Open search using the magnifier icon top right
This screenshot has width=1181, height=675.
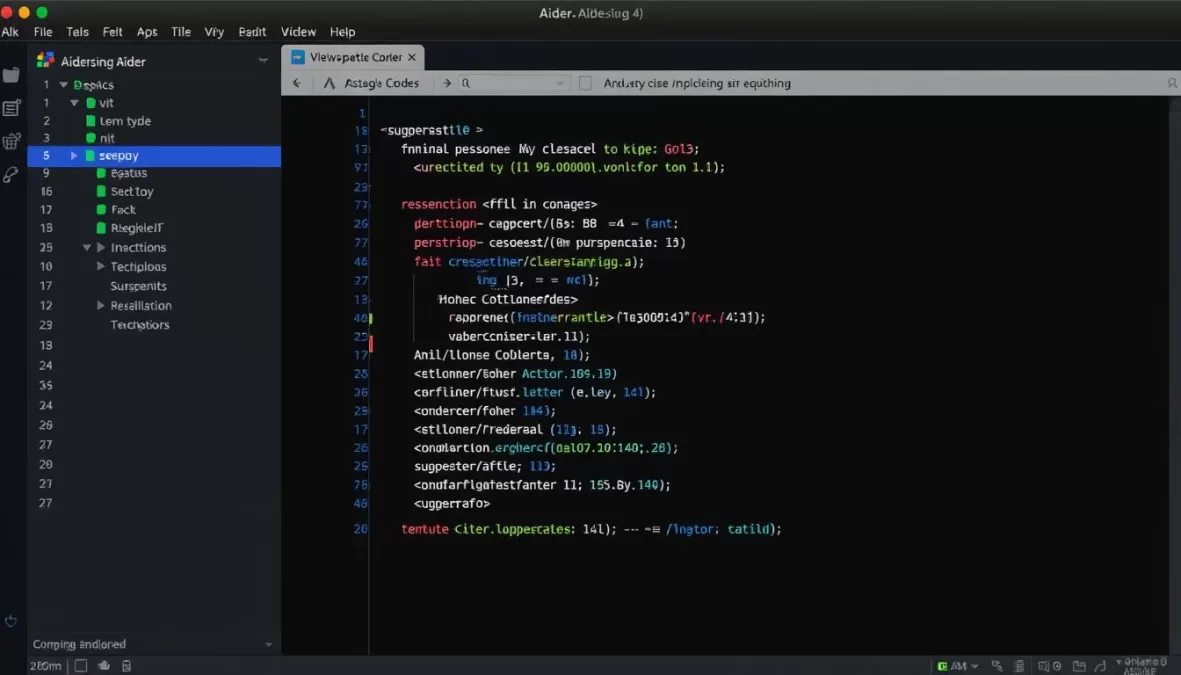[1170, 84]
